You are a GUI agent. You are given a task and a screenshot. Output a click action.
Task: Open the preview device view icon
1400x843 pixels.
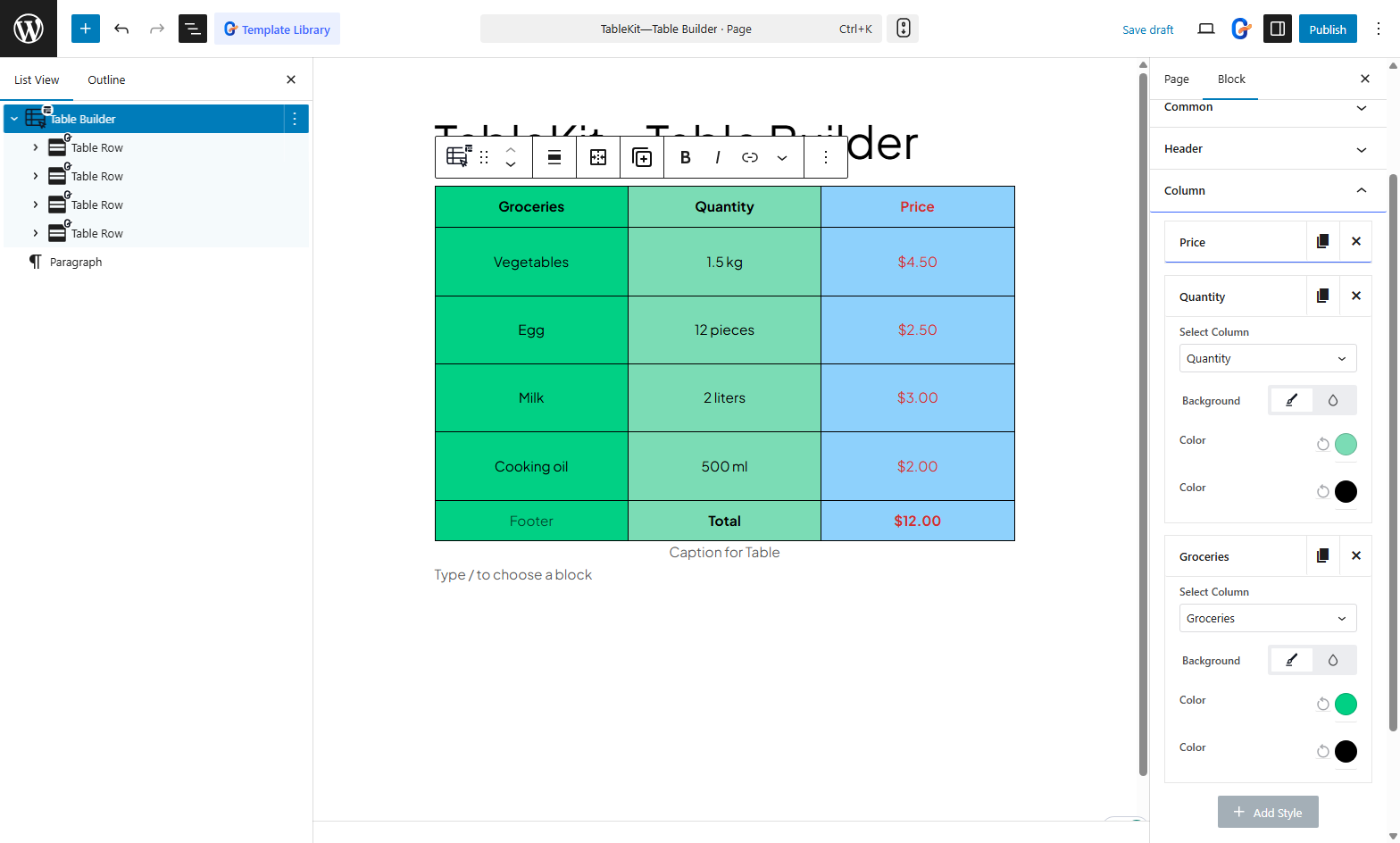pyautogui.click(x=1205, y=29)
